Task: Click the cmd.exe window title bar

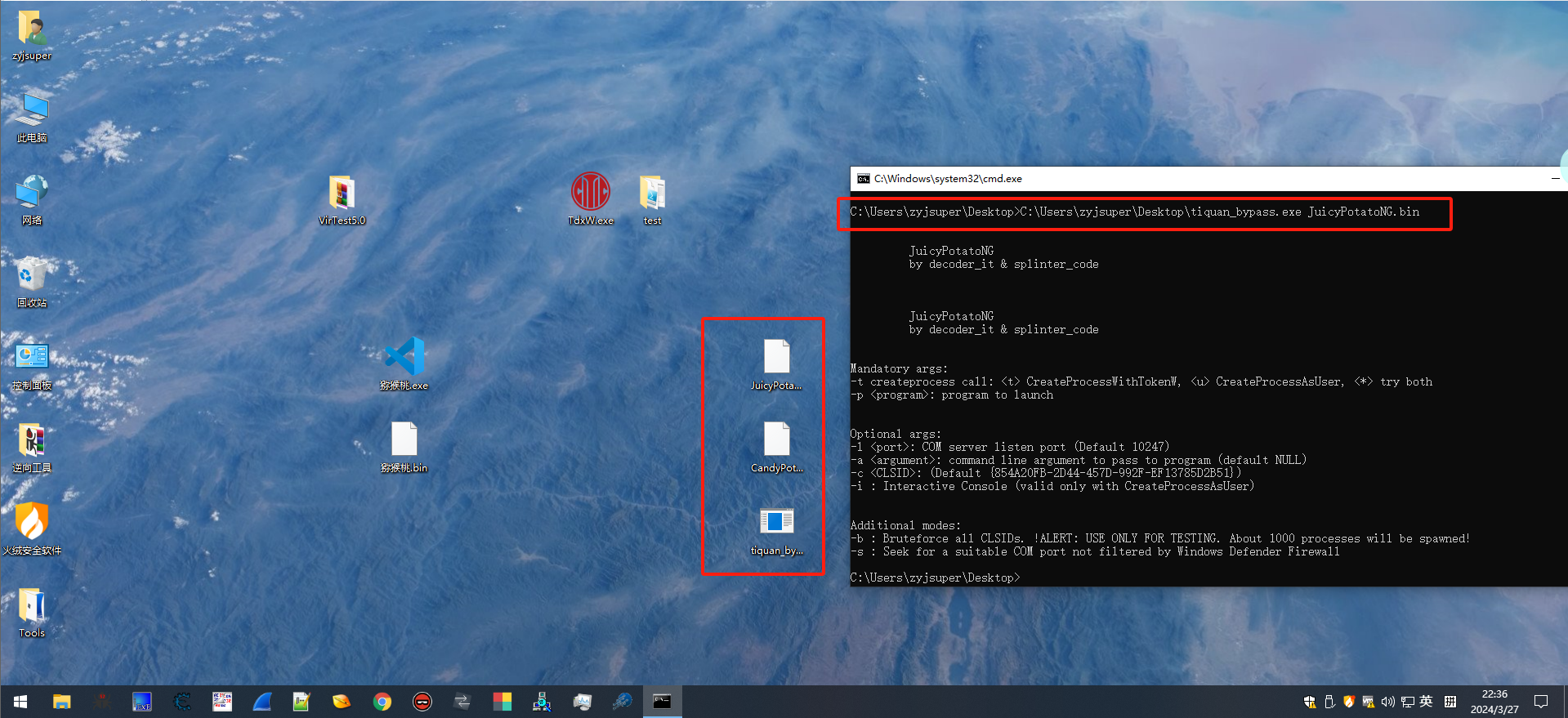Action: pyautogui.click(x=1209, y=179)
